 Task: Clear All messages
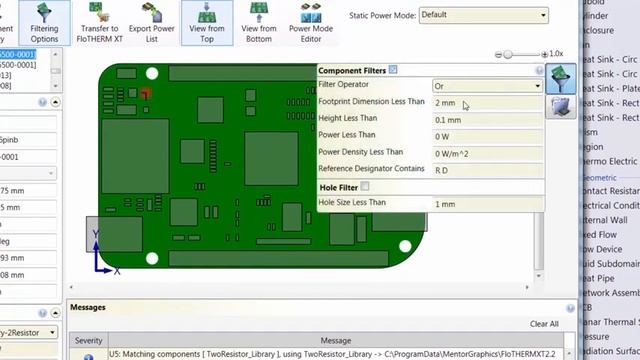(544, 324)
